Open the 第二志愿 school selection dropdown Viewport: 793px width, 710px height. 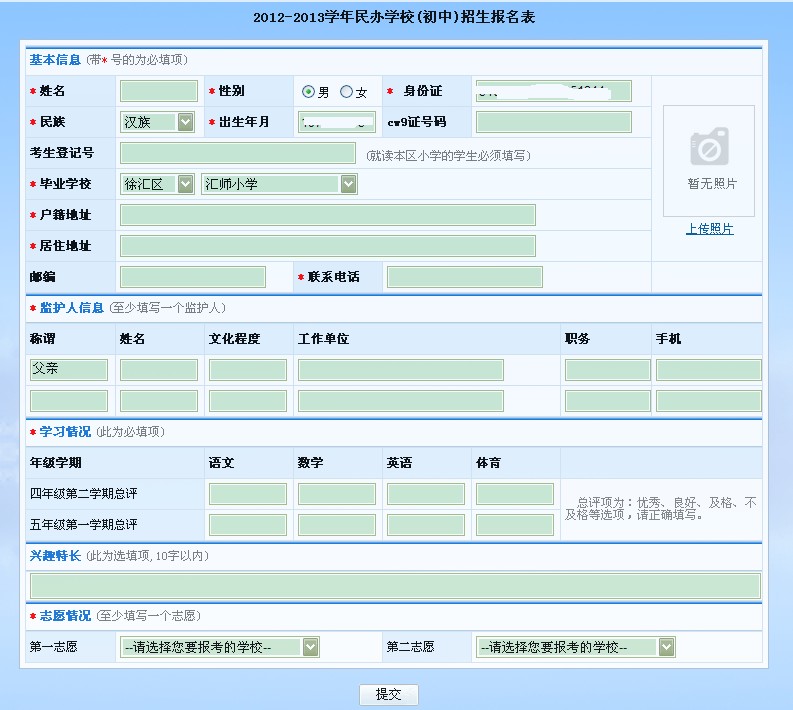click(x=575, y=647)
